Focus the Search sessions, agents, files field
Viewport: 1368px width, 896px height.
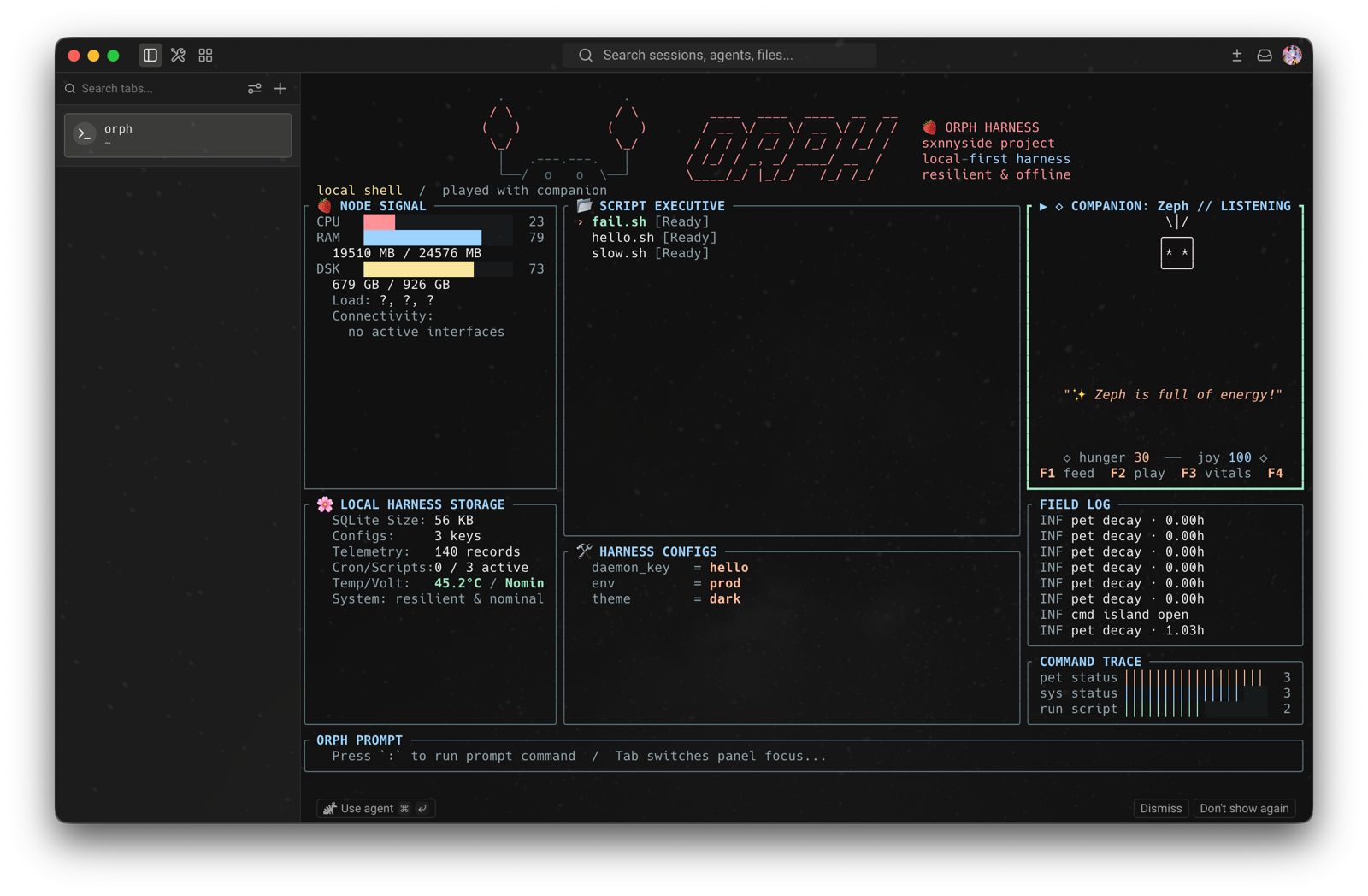point(719,56)
